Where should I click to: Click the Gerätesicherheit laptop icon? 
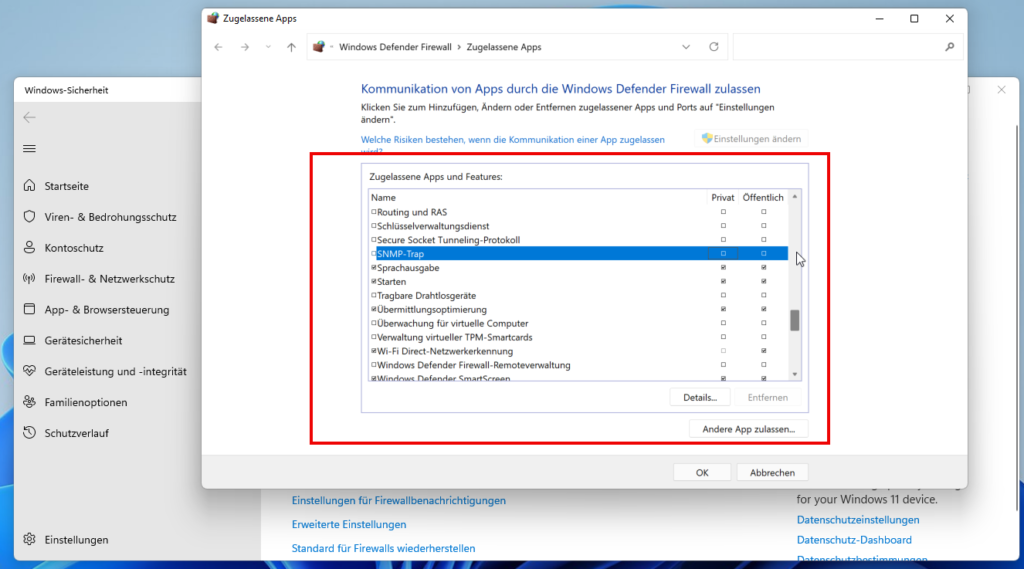(29, 340)
